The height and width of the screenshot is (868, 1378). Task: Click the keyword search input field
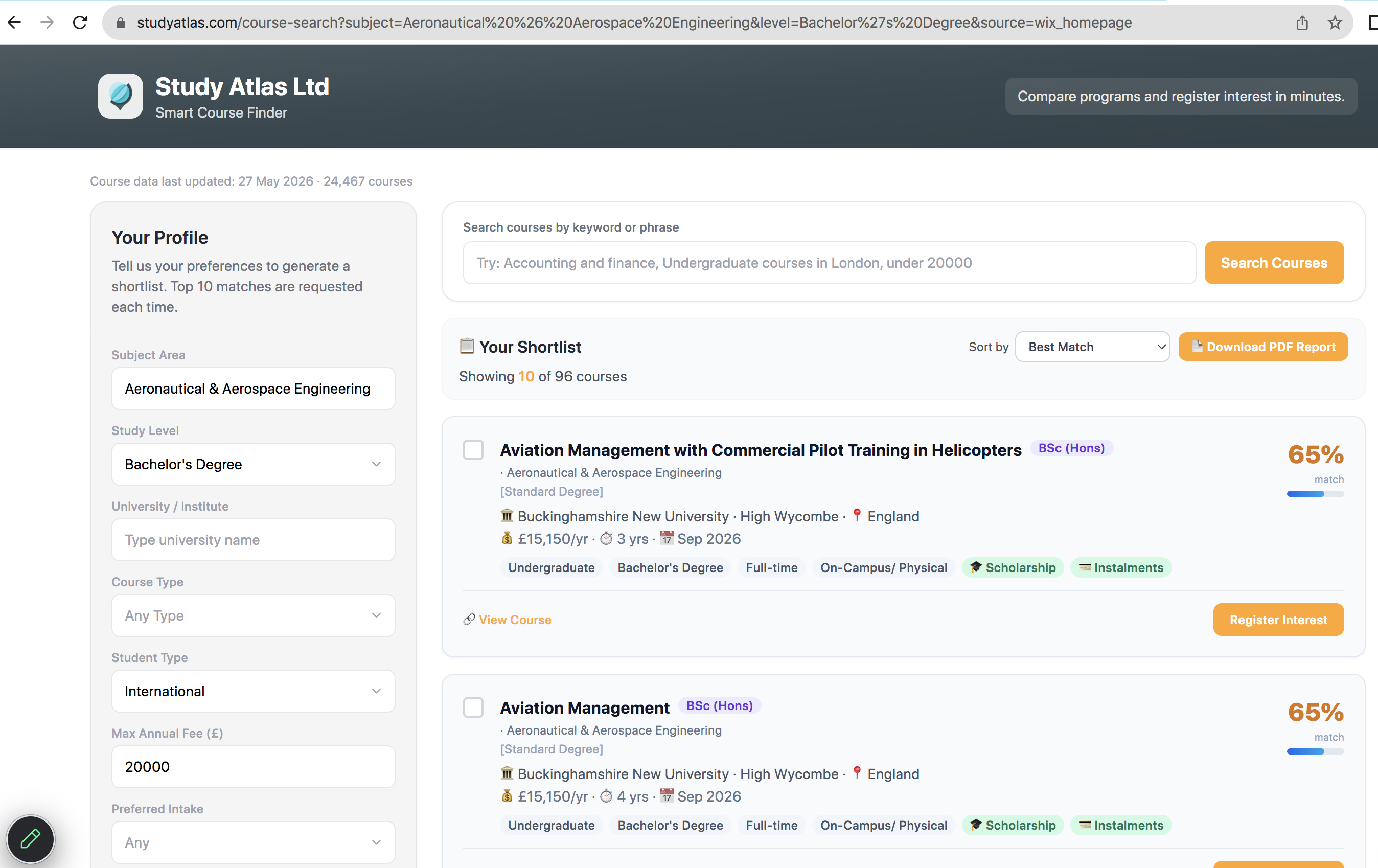[x=829, y=263]
